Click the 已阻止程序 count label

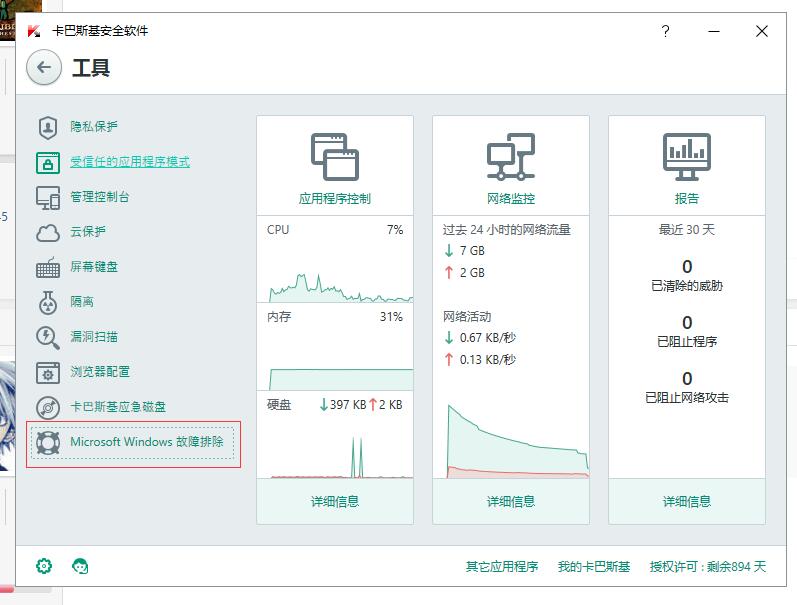pos(687,342)
